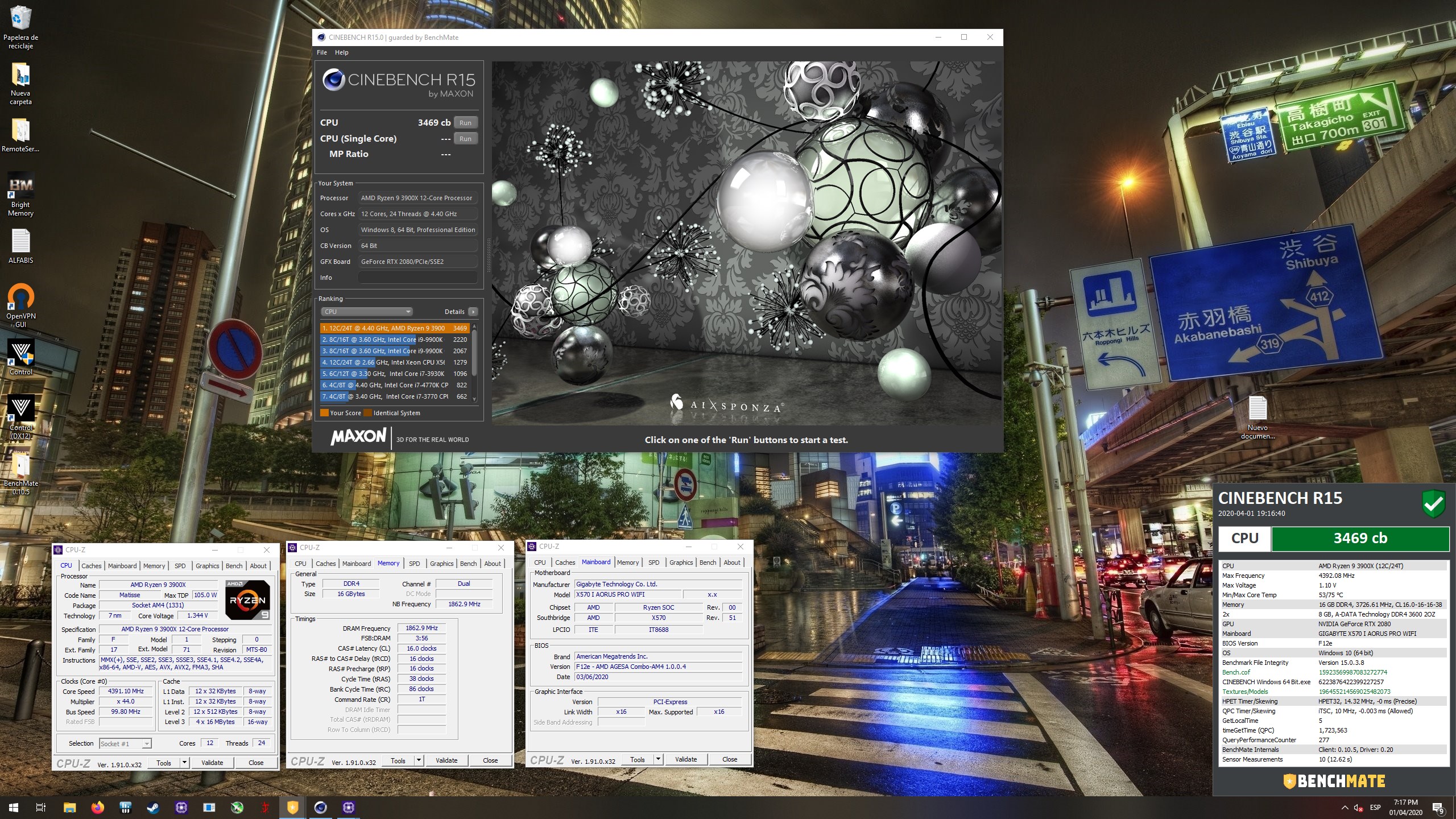Switch to BenchMate shield taskbar icon
The width and height of the screenshot is (1456, 819).
point(293,807)
